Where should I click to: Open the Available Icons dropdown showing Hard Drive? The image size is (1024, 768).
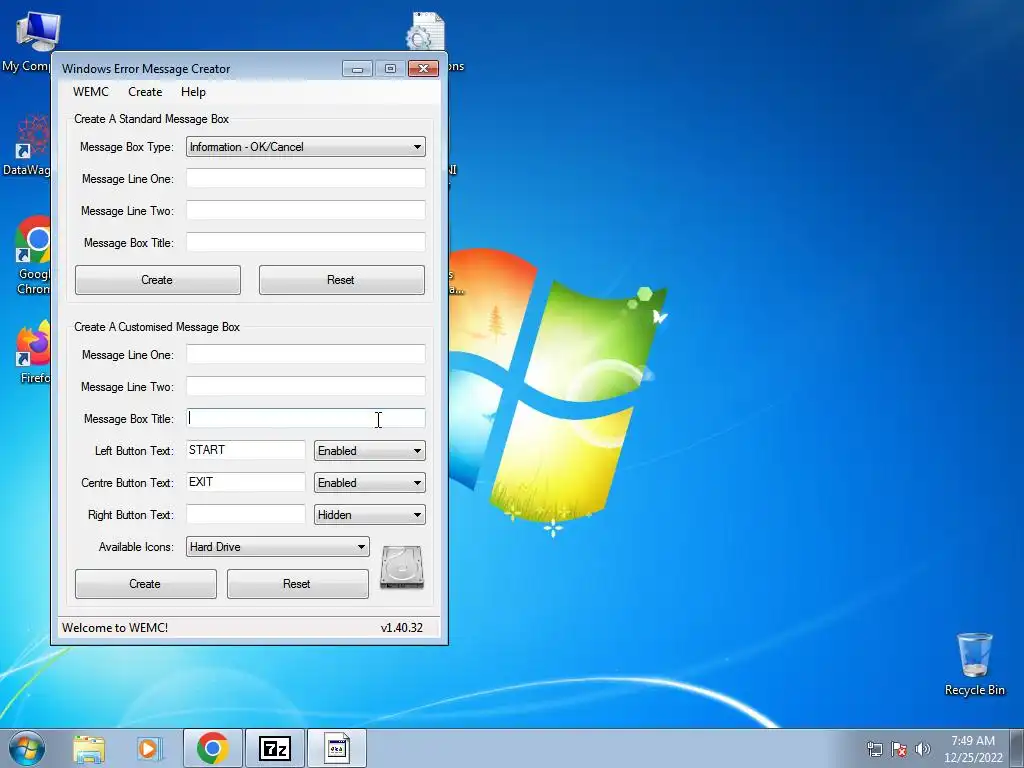point(278,547)
